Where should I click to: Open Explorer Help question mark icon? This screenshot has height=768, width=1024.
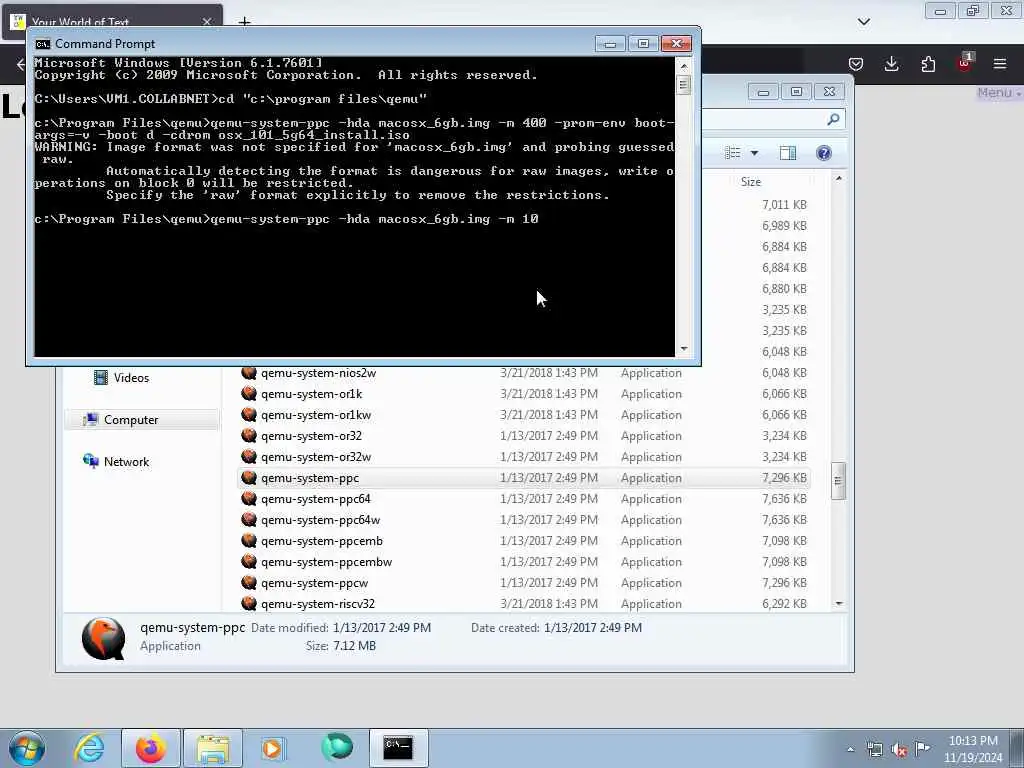824,153
